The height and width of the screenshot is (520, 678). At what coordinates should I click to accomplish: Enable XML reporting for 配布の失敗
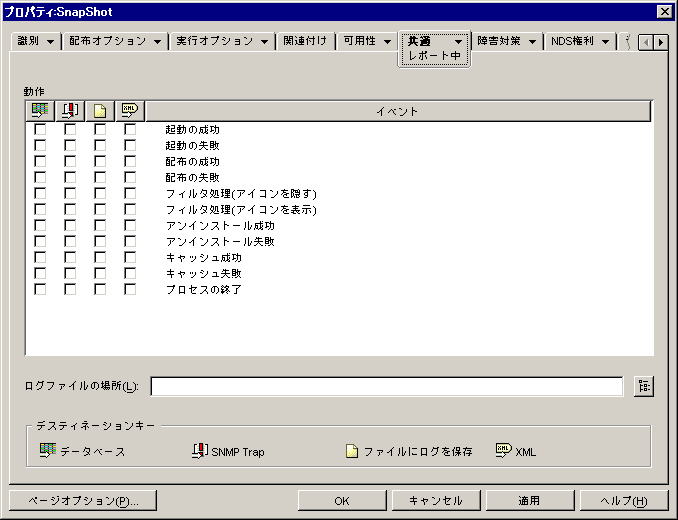click(x=130, y=177)
